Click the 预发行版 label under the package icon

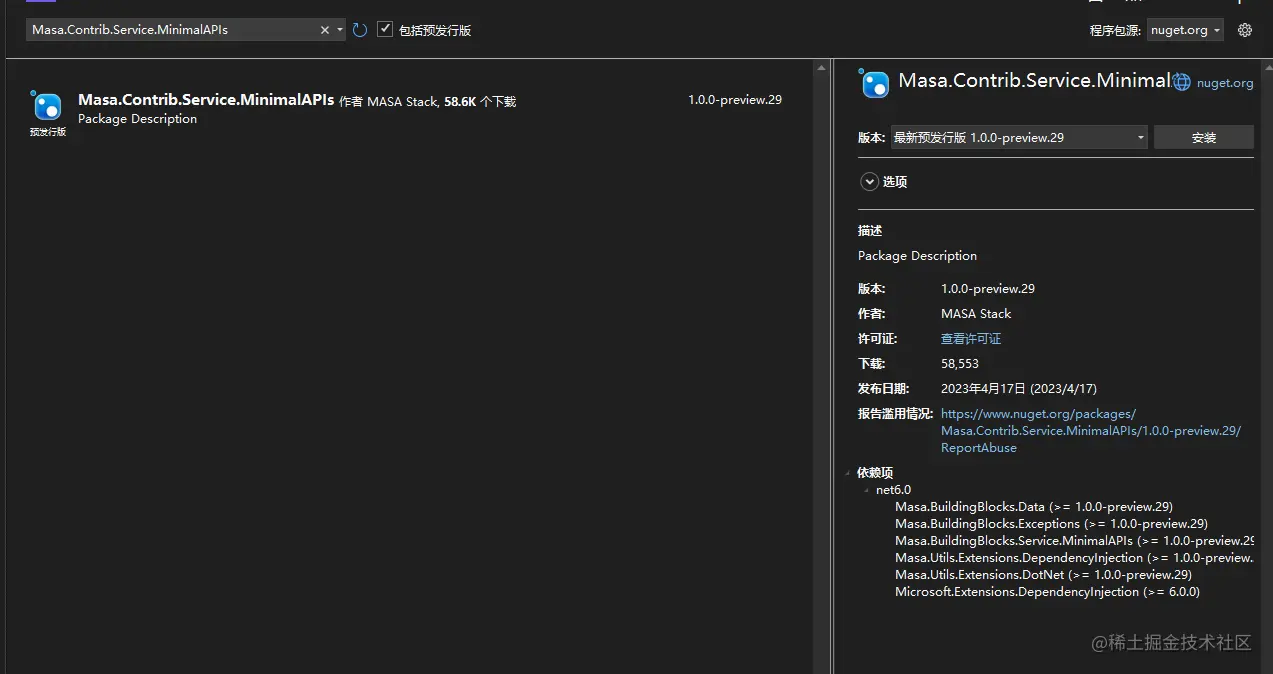coord(47,132)
